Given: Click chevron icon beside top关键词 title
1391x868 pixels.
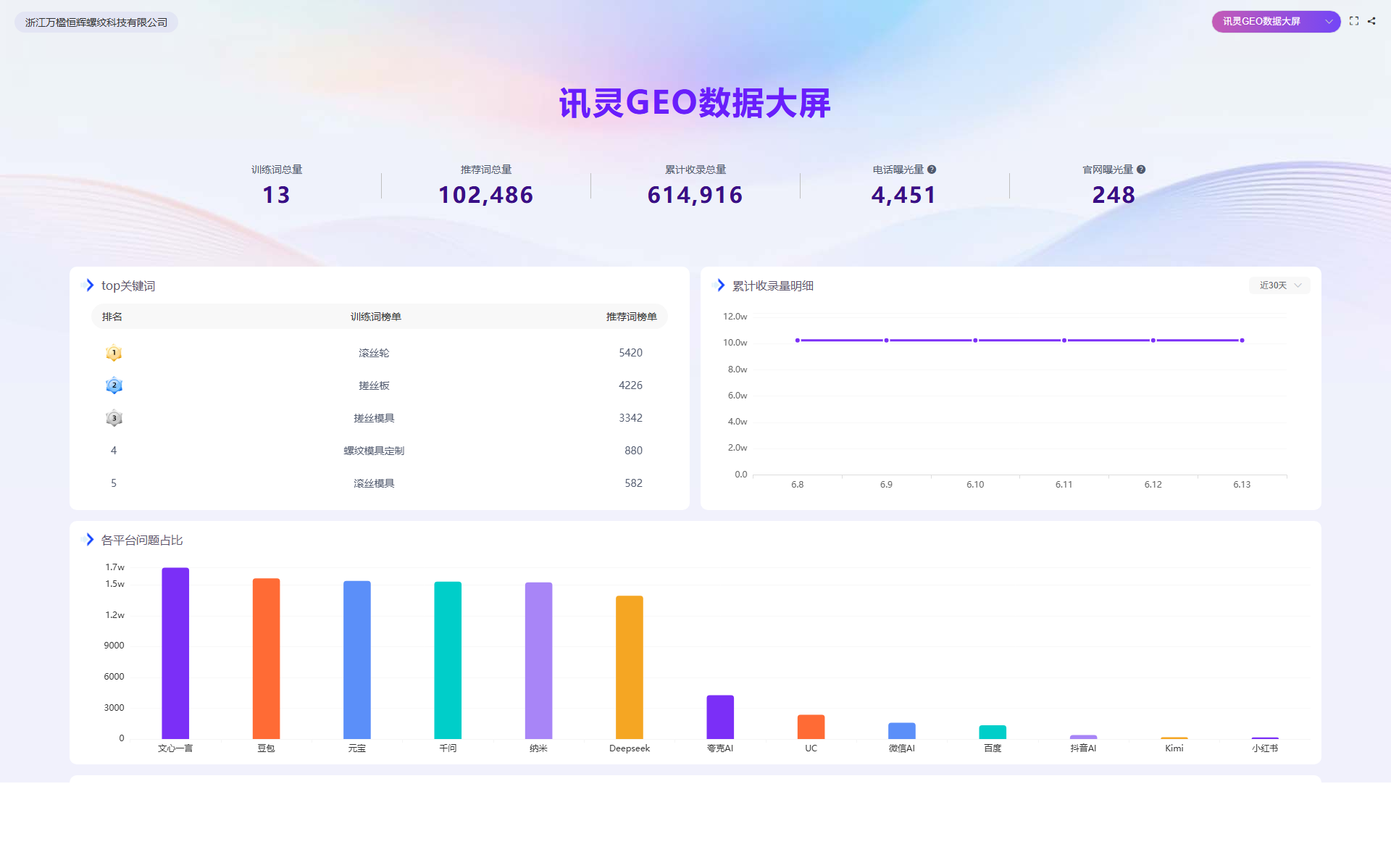Looking at the screenshot, I should point(89,285).
